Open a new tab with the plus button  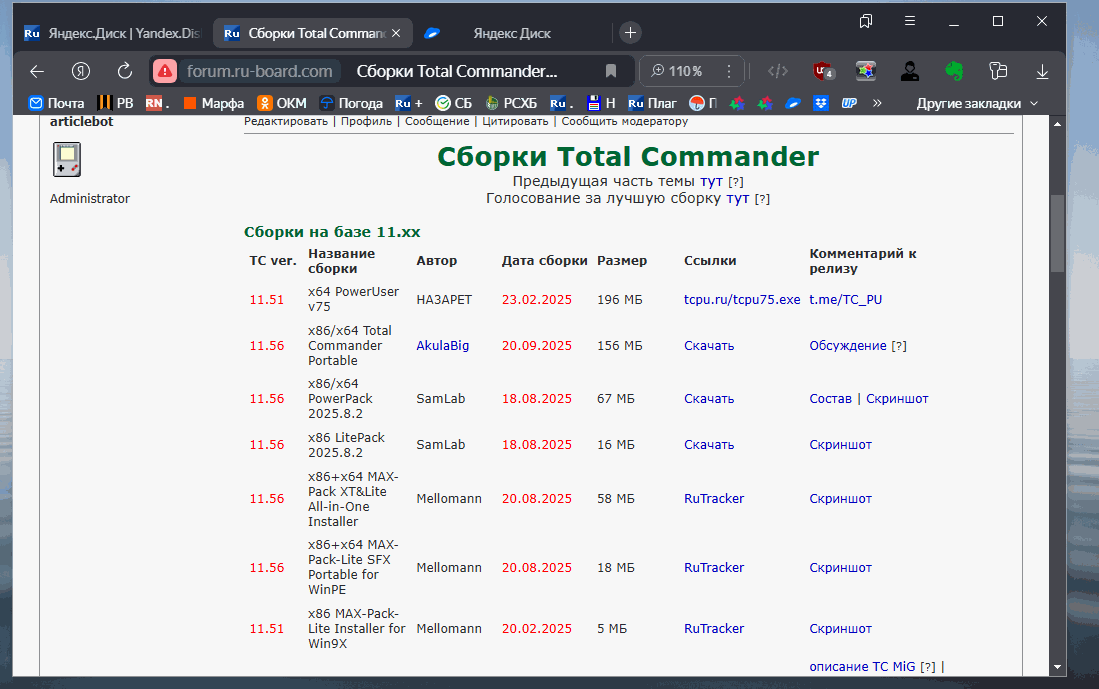coord(630,33)
